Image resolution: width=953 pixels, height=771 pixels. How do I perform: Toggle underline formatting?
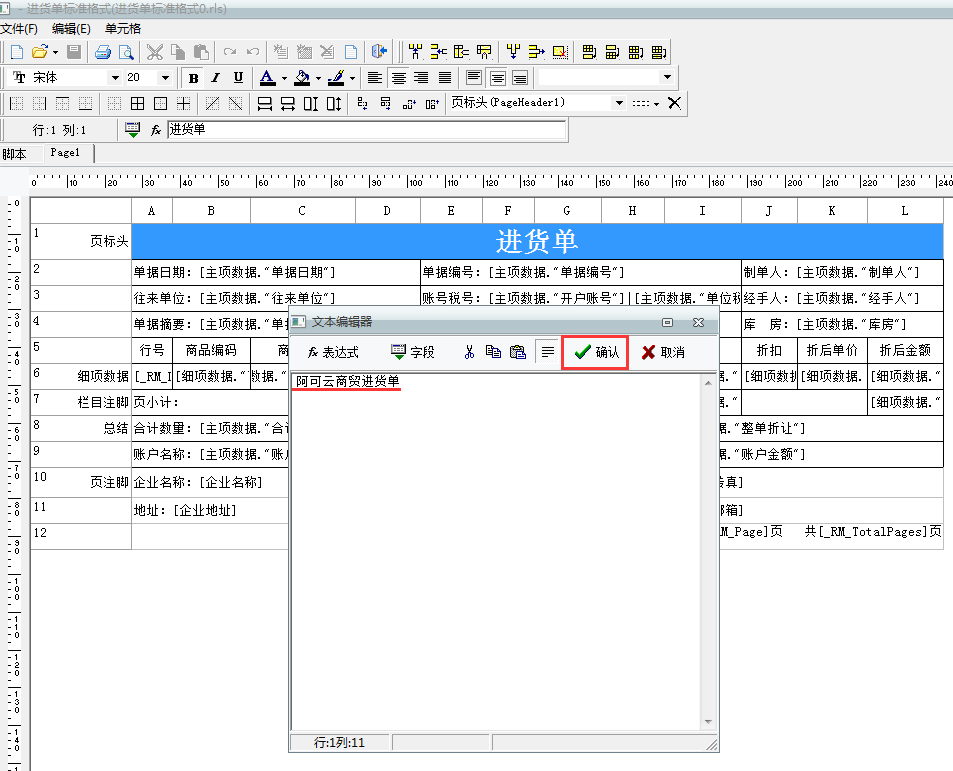coord(237,77)
